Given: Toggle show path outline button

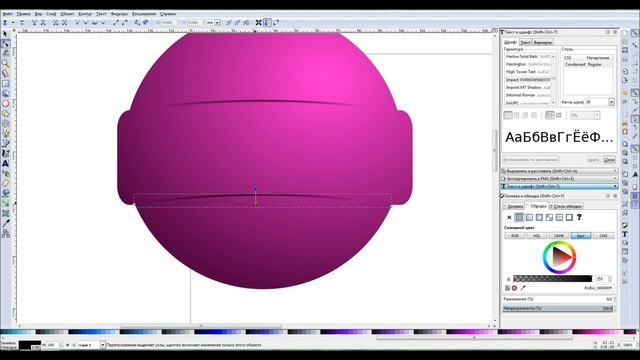Looking at the screenshot, I should click(276, 23).
